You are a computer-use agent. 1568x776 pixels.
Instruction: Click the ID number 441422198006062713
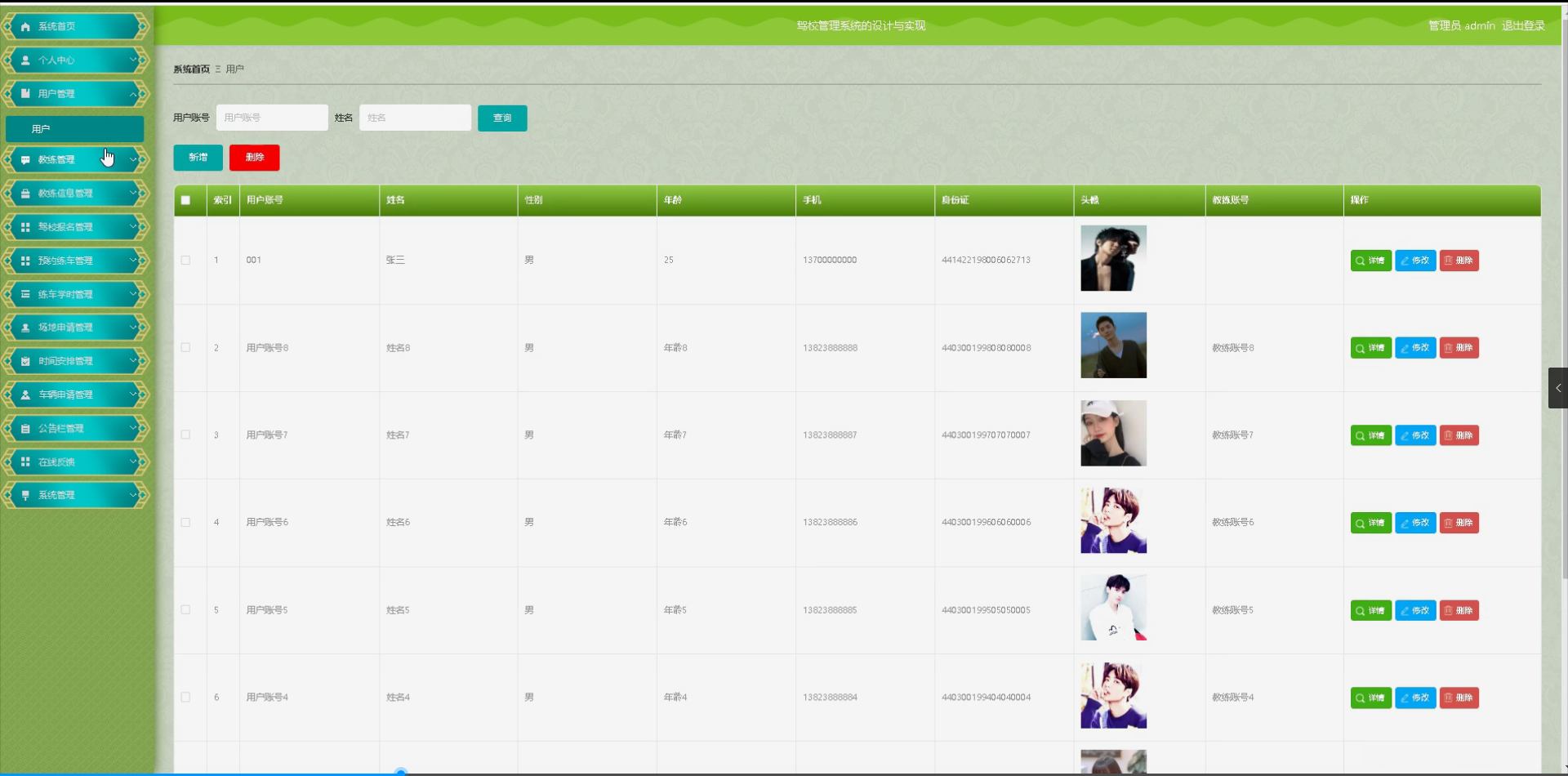tap(986, 261)
